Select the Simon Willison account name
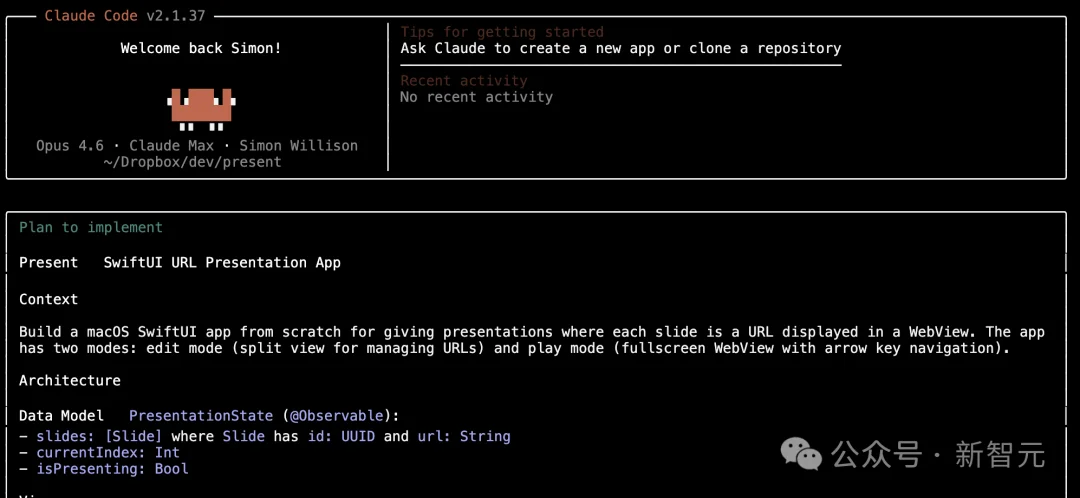1080x498 pixels. click(298, 146)
